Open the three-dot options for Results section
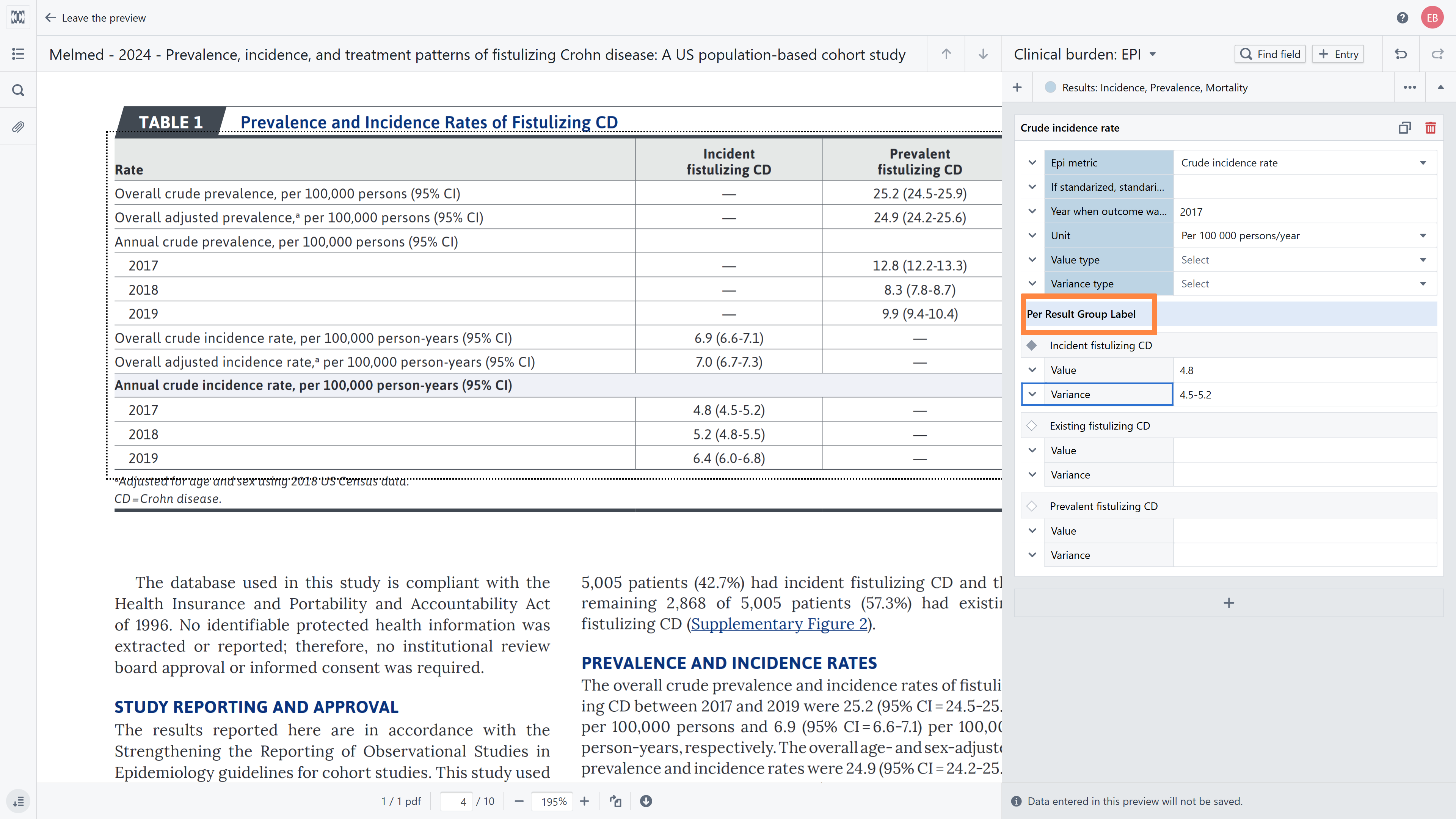The image size is (1456, 819). (x=1410, y=87)
